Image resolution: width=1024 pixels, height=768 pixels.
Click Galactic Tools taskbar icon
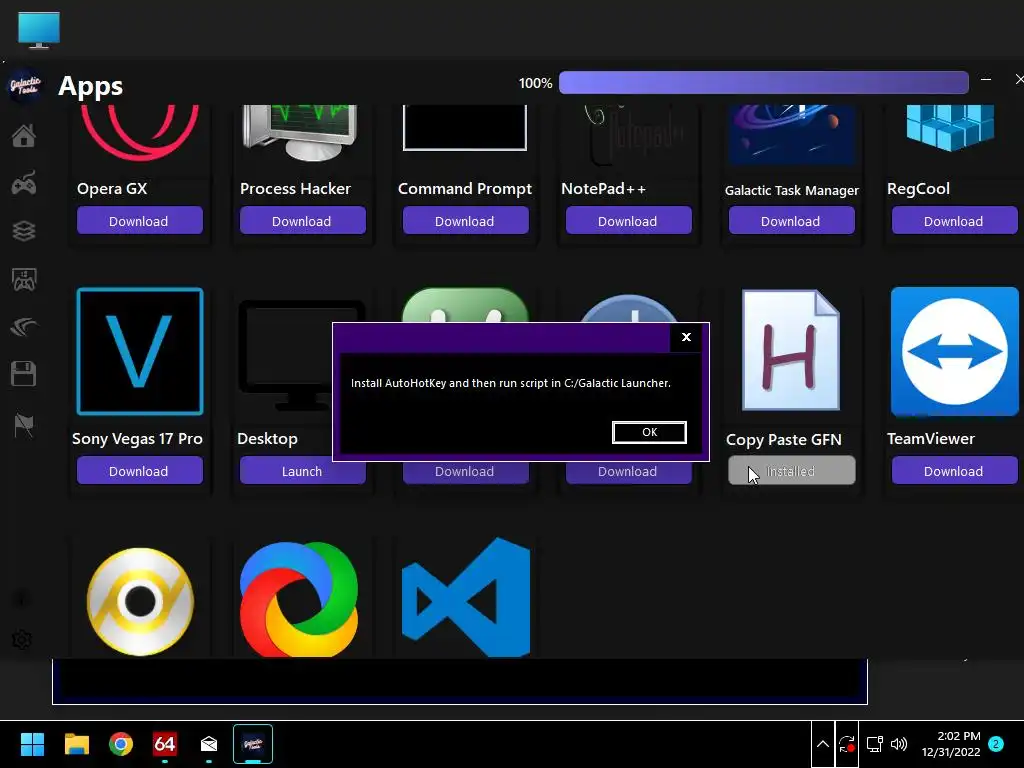click(253, 744)
